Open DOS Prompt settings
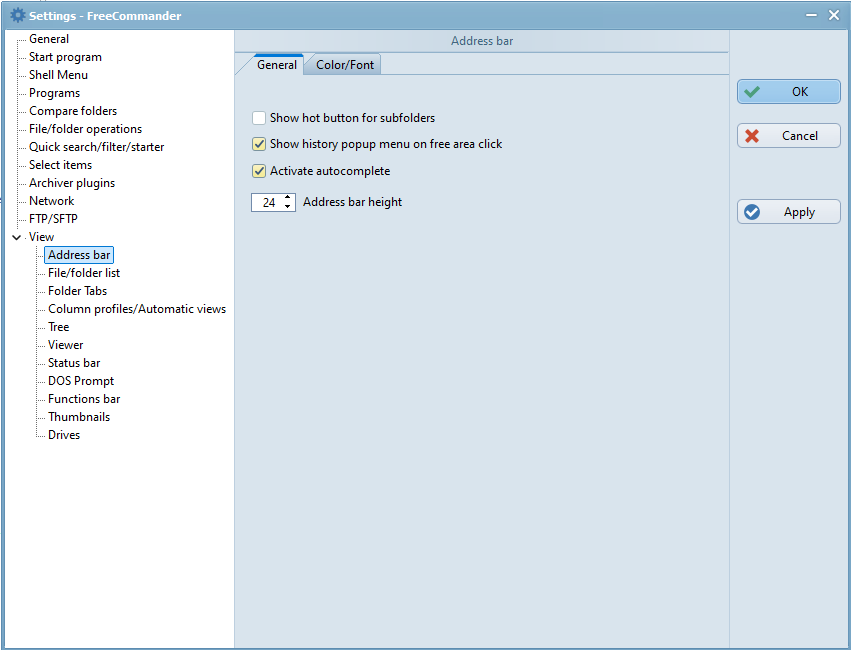This screenshot has width=851, height=650. (81, 381)
